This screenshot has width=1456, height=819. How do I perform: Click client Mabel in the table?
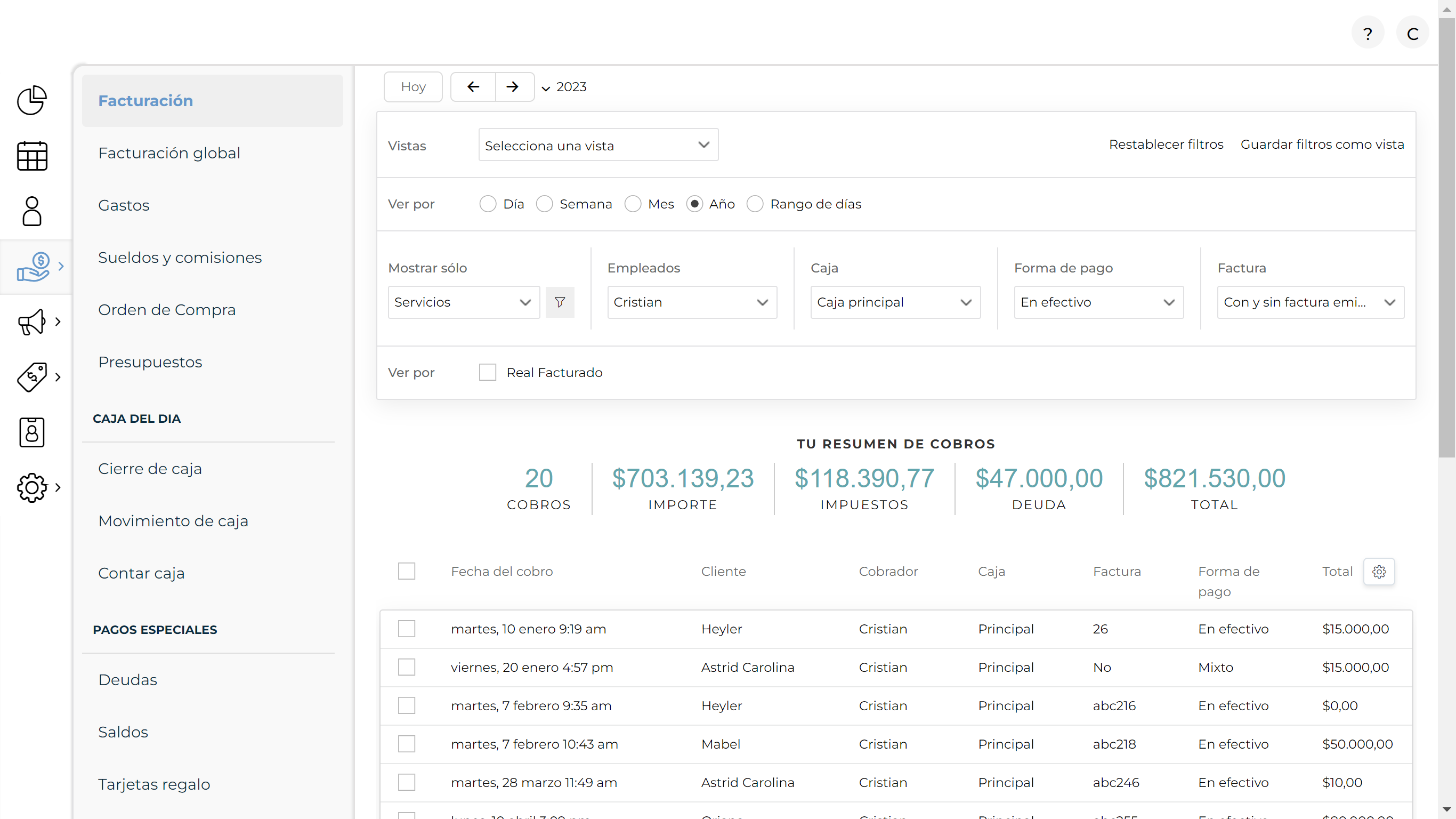click(x=721, y=744)
